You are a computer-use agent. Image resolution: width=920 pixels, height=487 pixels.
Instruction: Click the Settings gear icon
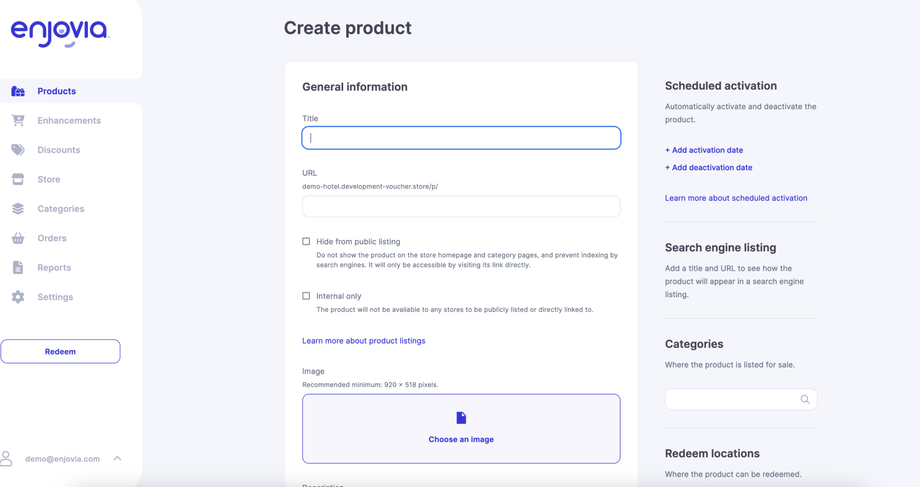tap(18, 297)
